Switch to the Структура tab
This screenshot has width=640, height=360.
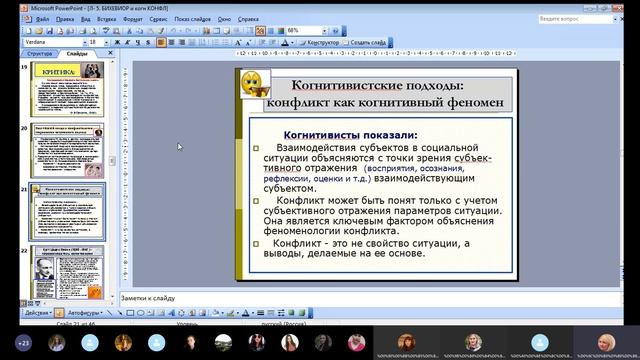(40, 53)
